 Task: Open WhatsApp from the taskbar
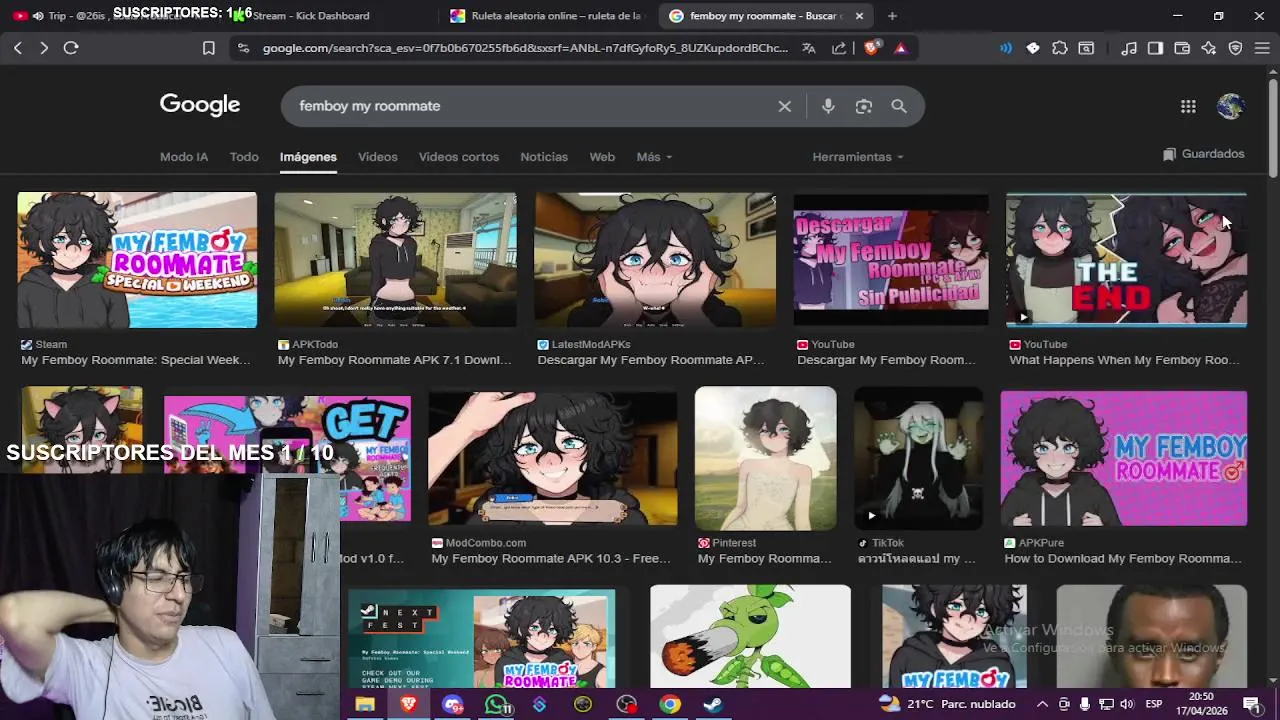[x=496, y=704]
